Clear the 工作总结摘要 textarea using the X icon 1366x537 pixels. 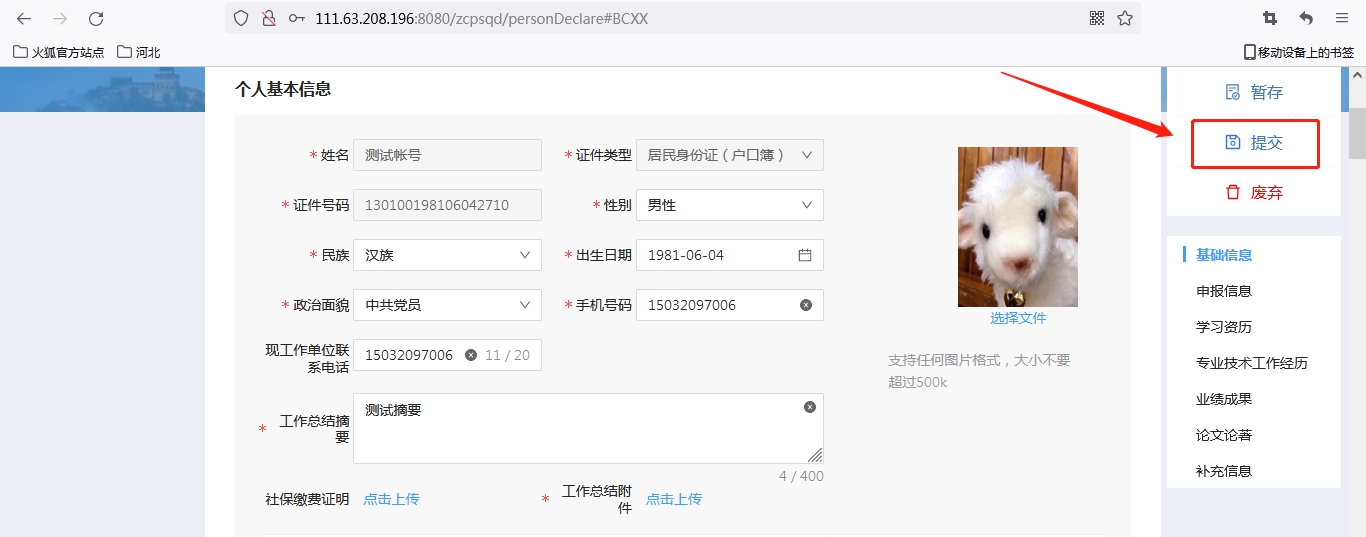tap(810, 407)
